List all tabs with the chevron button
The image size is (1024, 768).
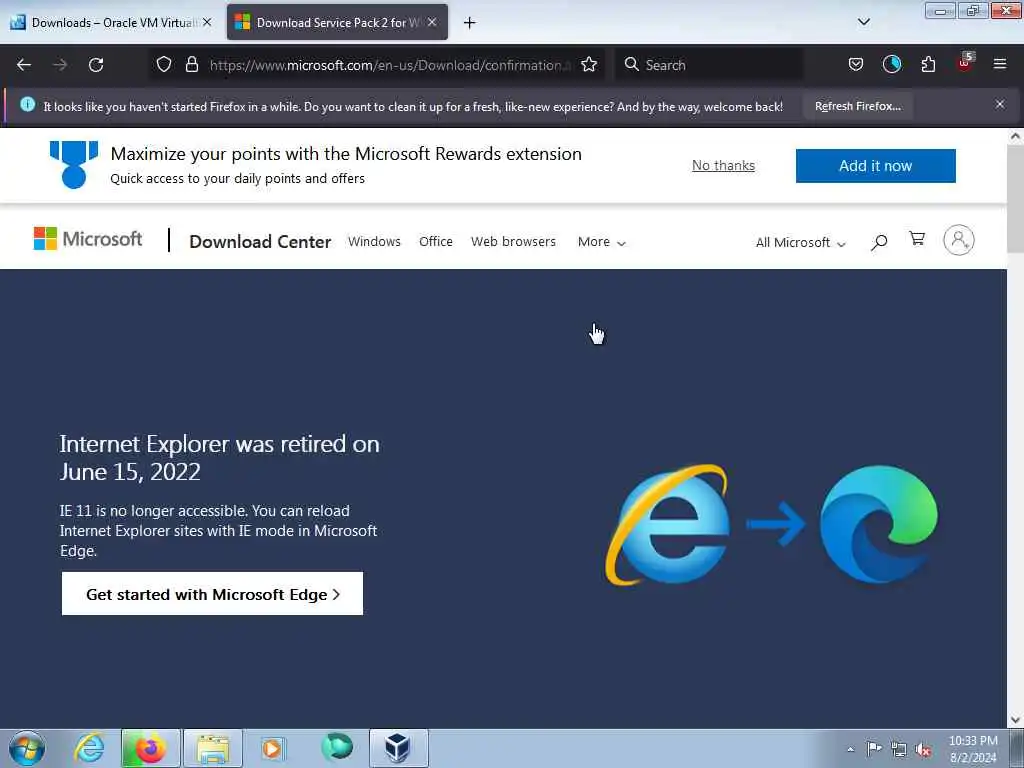[863, 22]
